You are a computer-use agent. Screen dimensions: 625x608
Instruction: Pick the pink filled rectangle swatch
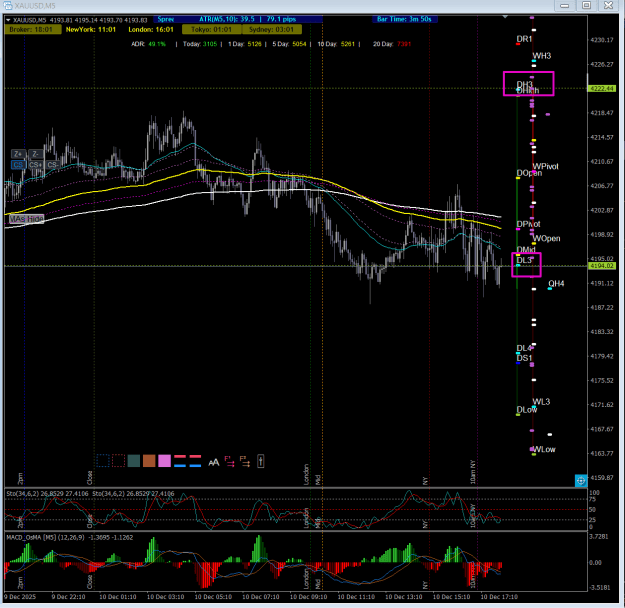[x=165, y=461]
